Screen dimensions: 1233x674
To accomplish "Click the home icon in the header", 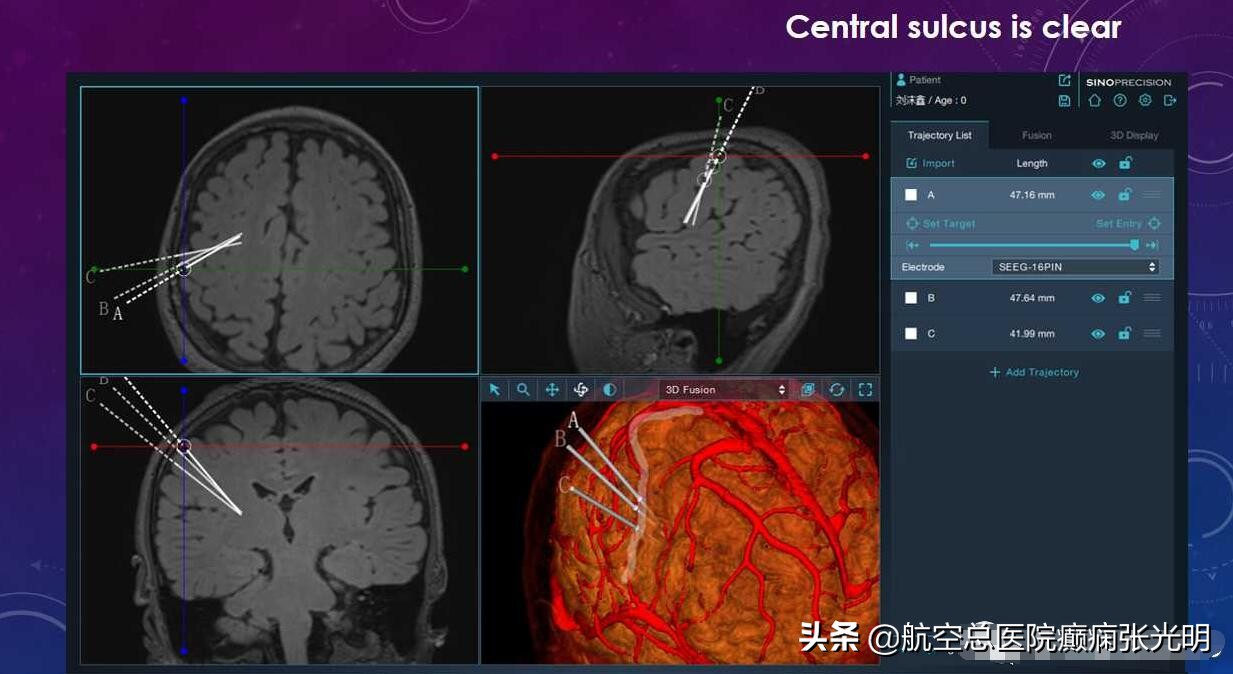I will coord(1095,100).
